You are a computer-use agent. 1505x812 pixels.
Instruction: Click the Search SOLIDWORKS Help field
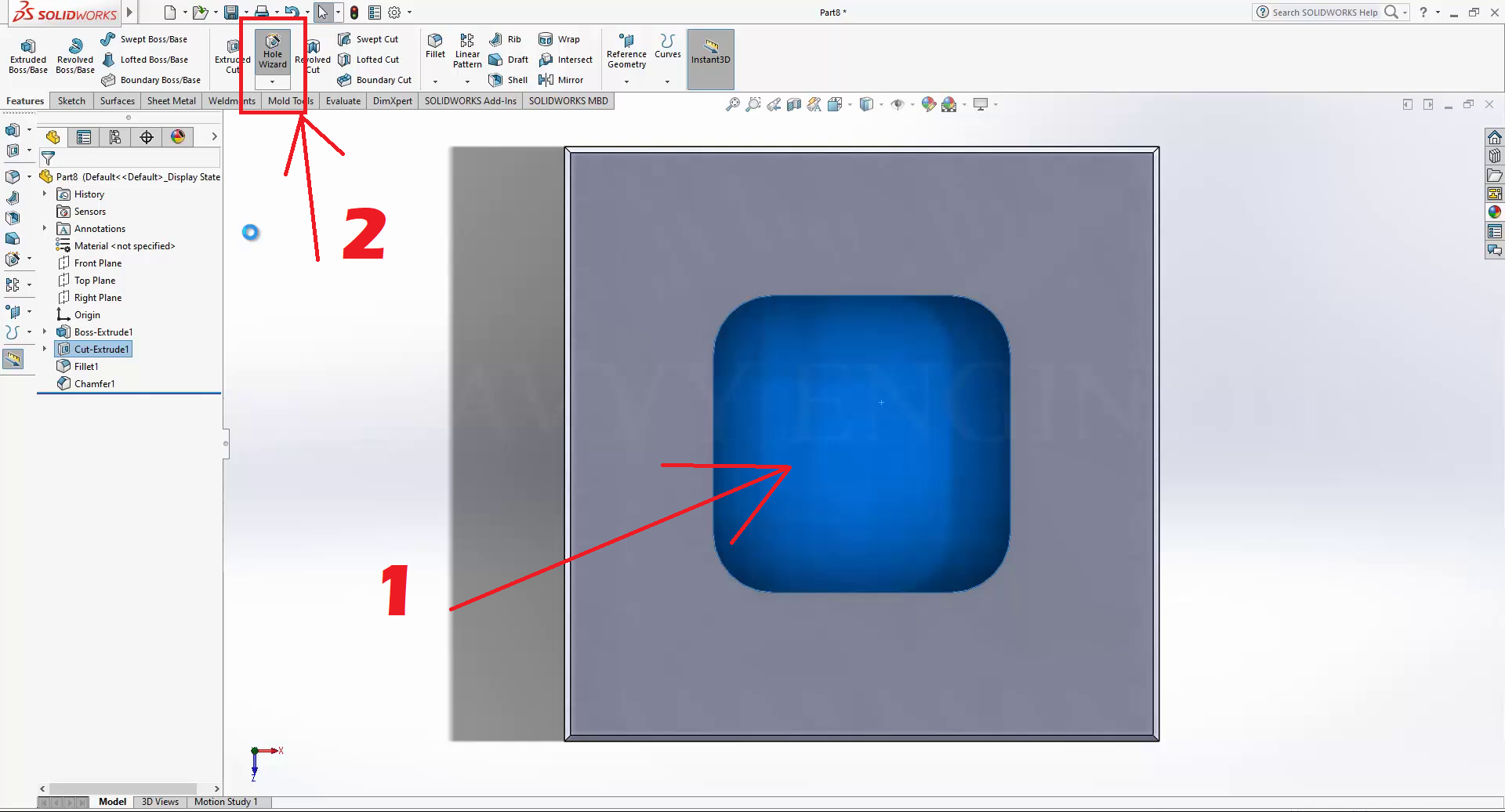pos(1325,13)
